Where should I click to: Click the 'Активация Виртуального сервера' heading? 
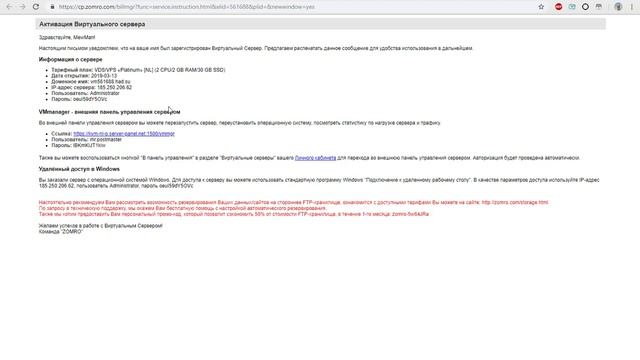coord(92,24)
